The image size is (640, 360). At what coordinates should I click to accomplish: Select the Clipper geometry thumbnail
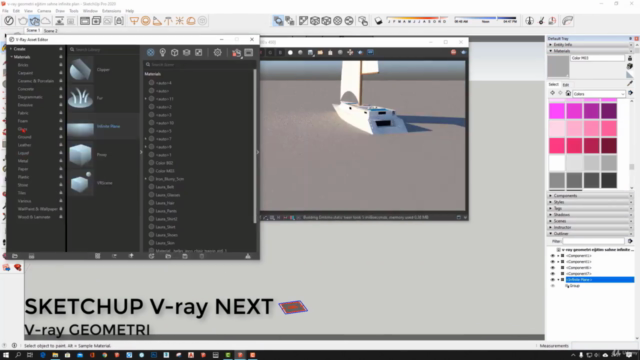[80, 70]
